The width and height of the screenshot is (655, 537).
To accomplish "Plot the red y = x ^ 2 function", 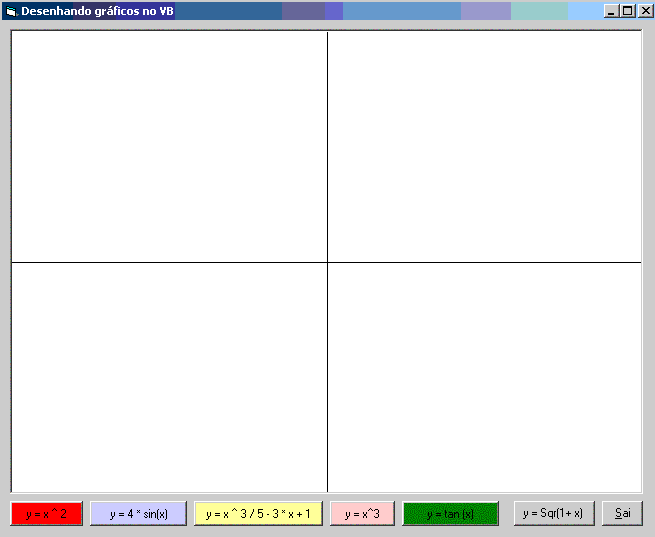I will (x=46, y=514).
